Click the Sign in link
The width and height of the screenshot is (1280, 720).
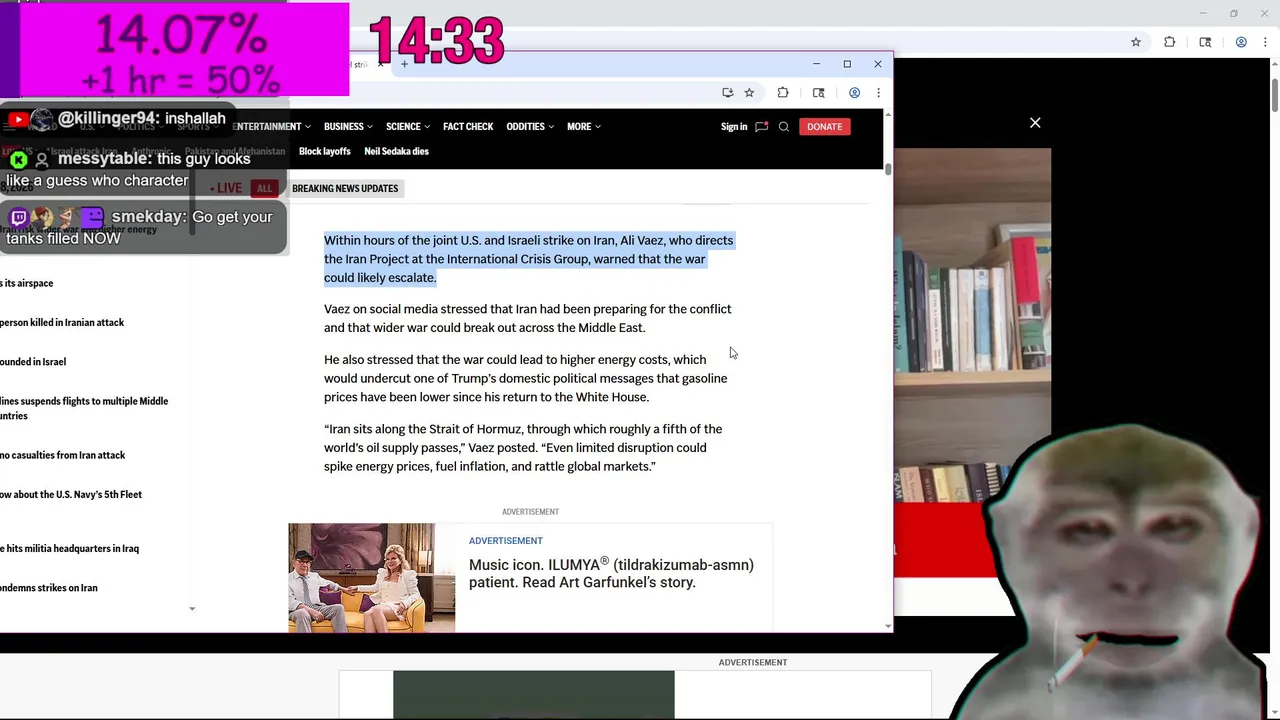(x=734, y=127)
